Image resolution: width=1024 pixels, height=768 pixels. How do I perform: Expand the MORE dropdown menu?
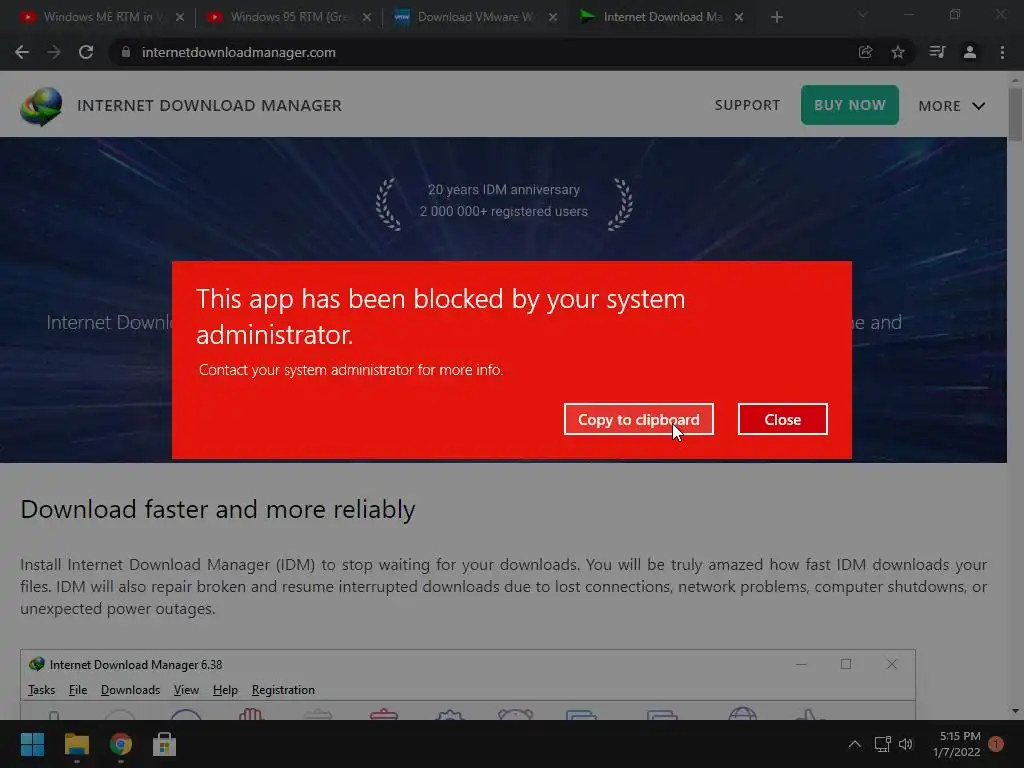click(x=952, y=106)
